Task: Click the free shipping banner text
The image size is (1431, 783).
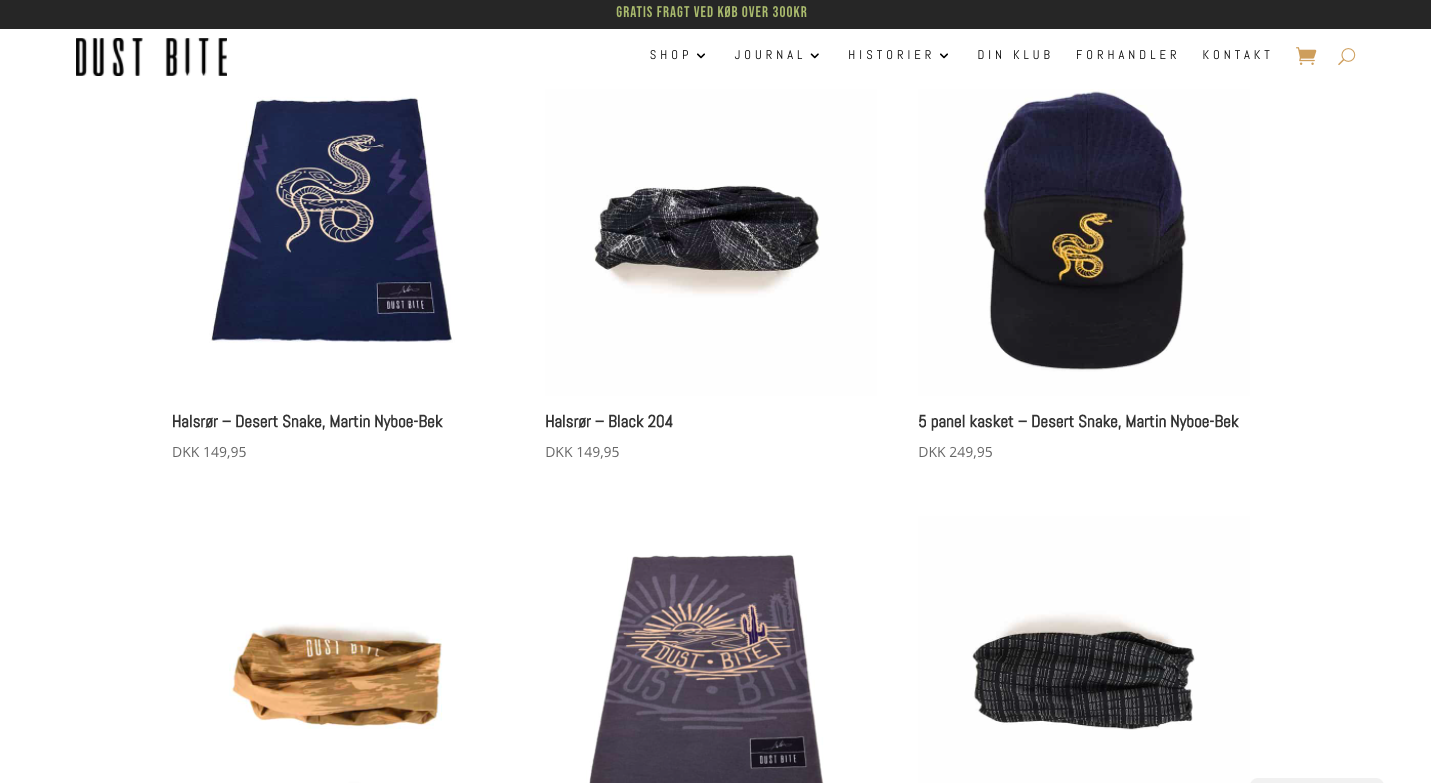Action: [711, 12]
